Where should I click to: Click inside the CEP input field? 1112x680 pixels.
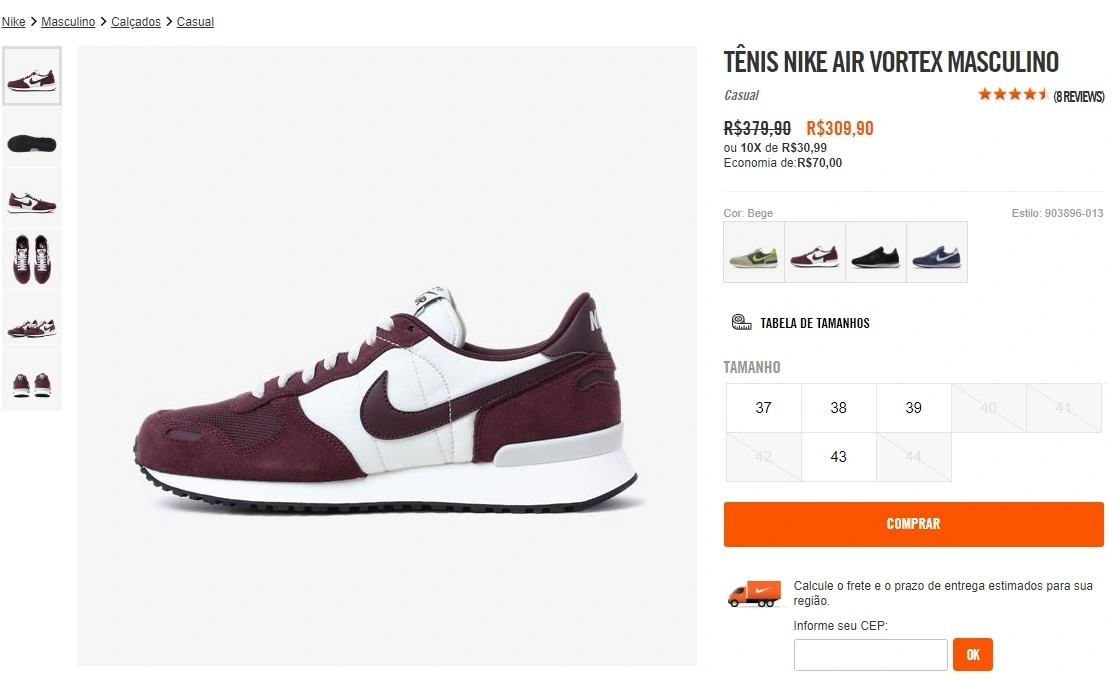[870, 654]
